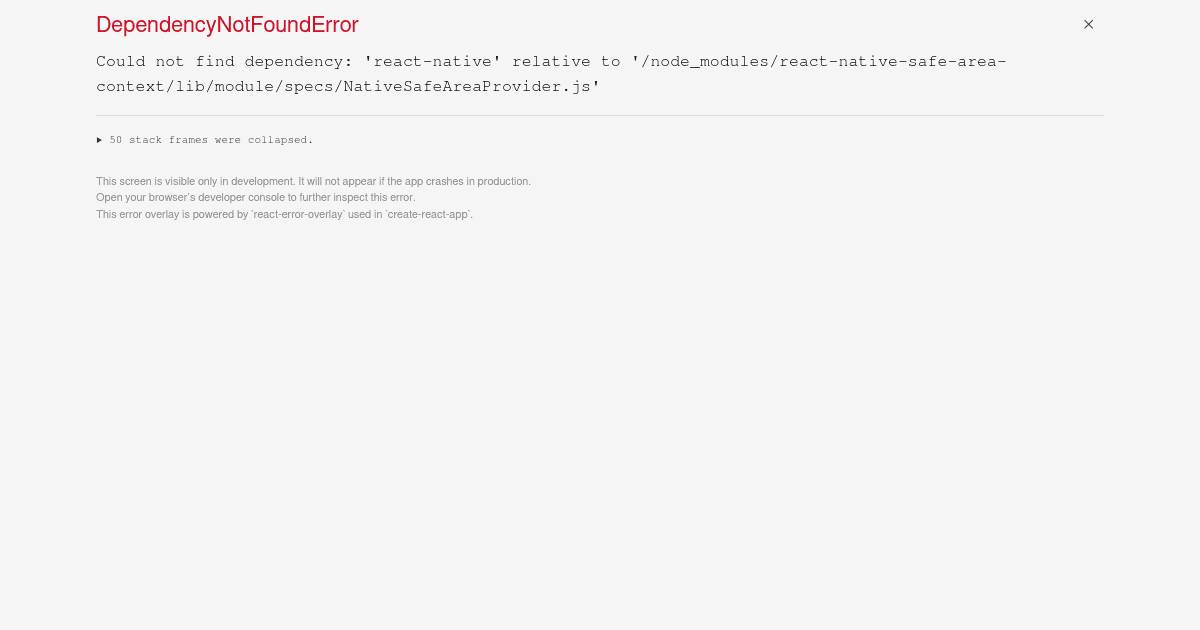Click the 'context/lib/module/specs' path segment
1200x630 pixels.
point(215,86)
